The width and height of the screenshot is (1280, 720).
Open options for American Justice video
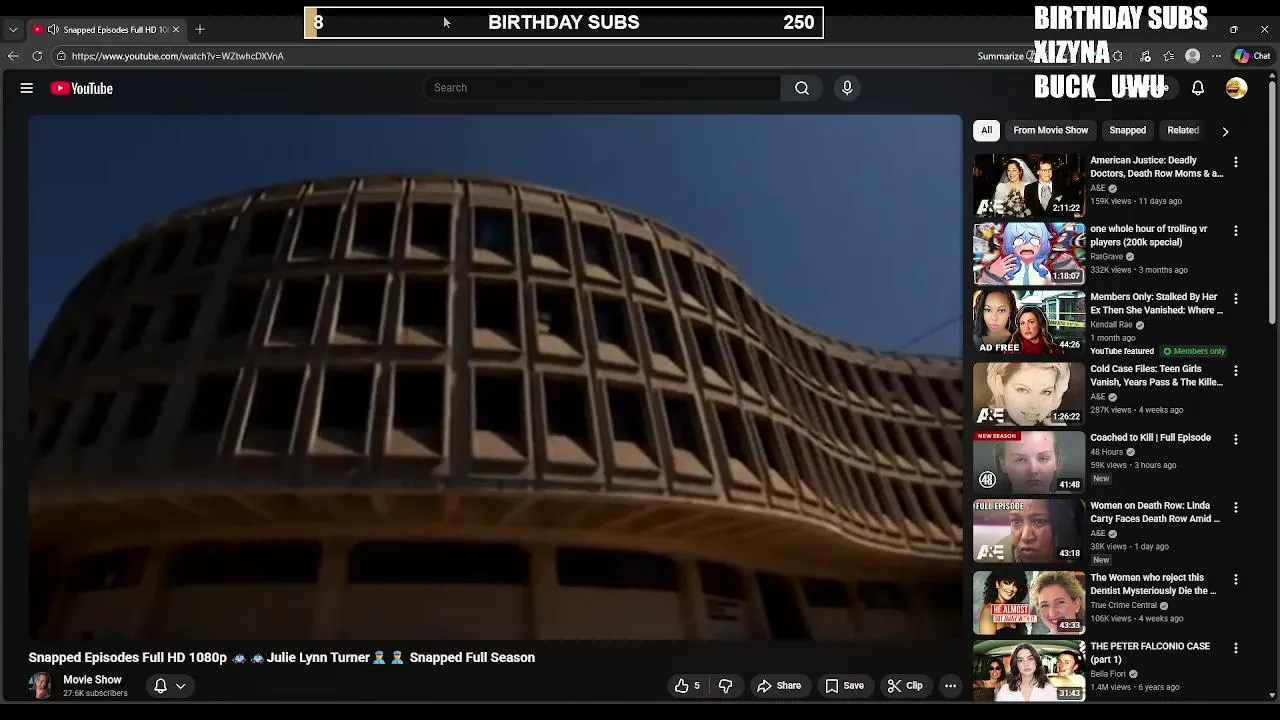pos(1236,162)
